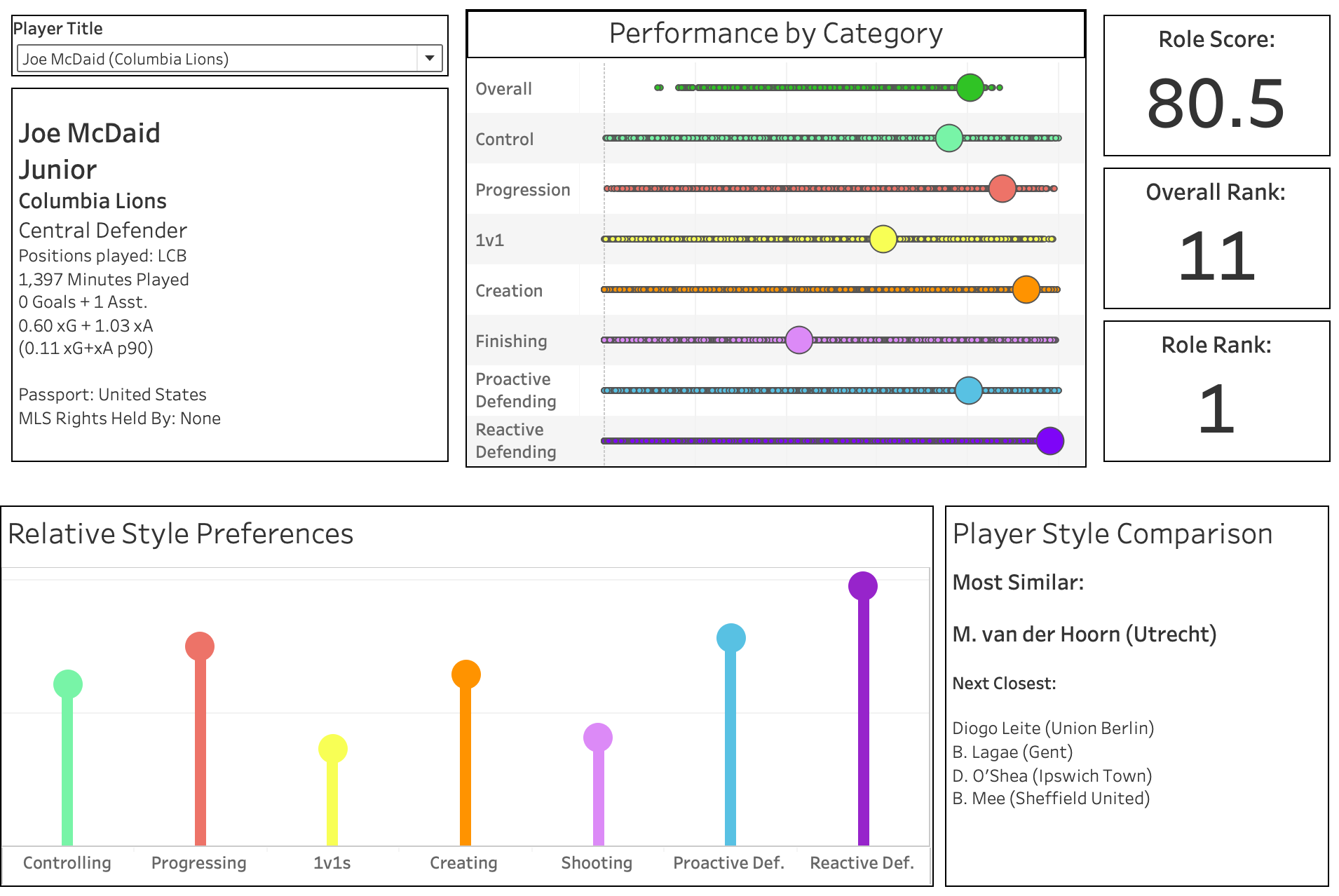Click the 0.60 xG + 1.03 xA text
The width and height of the screenshot is (1339, 896).
click(x=86, y=326)
